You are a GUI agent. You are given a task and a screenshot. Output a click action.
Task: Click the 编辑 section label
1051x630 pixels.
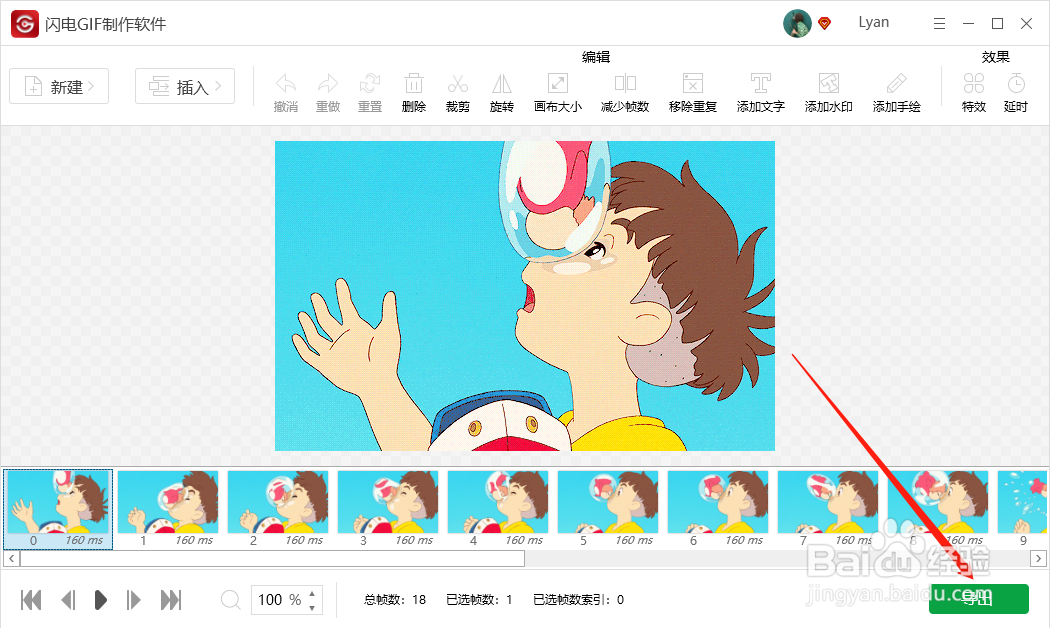click(596, 57)
